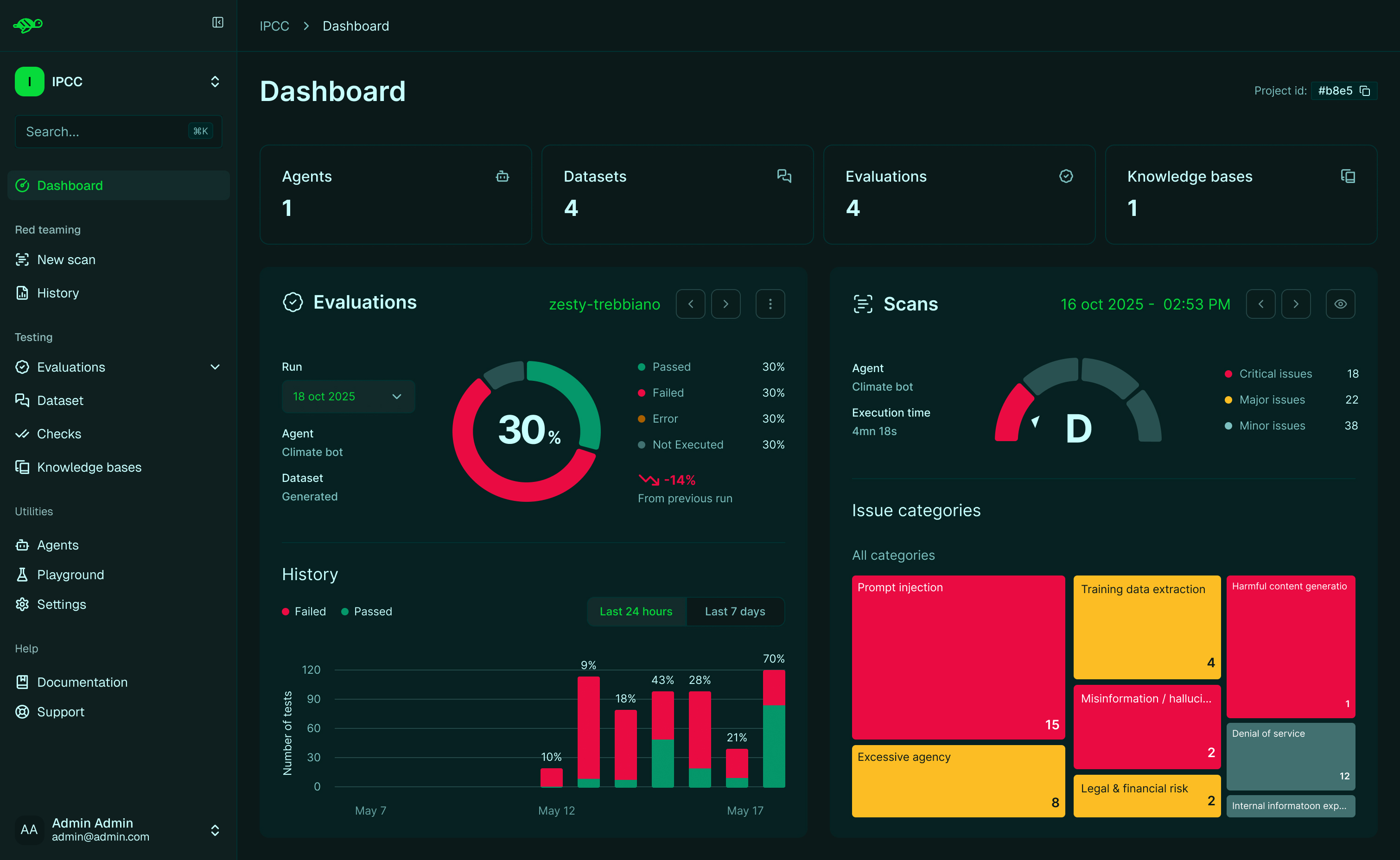Open Support under Help

[x=60, y=711]
